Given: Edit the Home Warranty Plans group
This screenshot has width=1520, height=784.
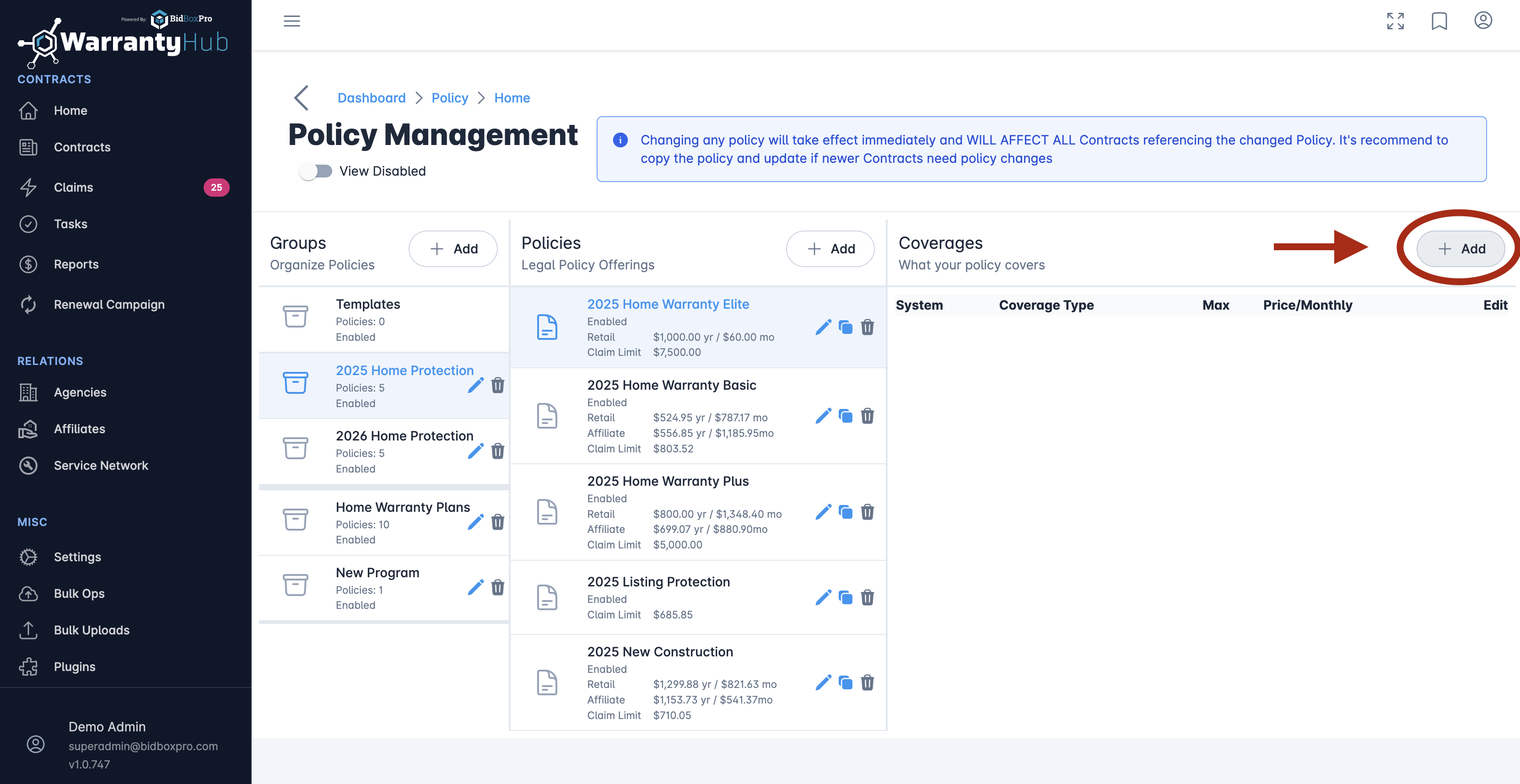Looking at the screenshot, I should click(475, 522).
